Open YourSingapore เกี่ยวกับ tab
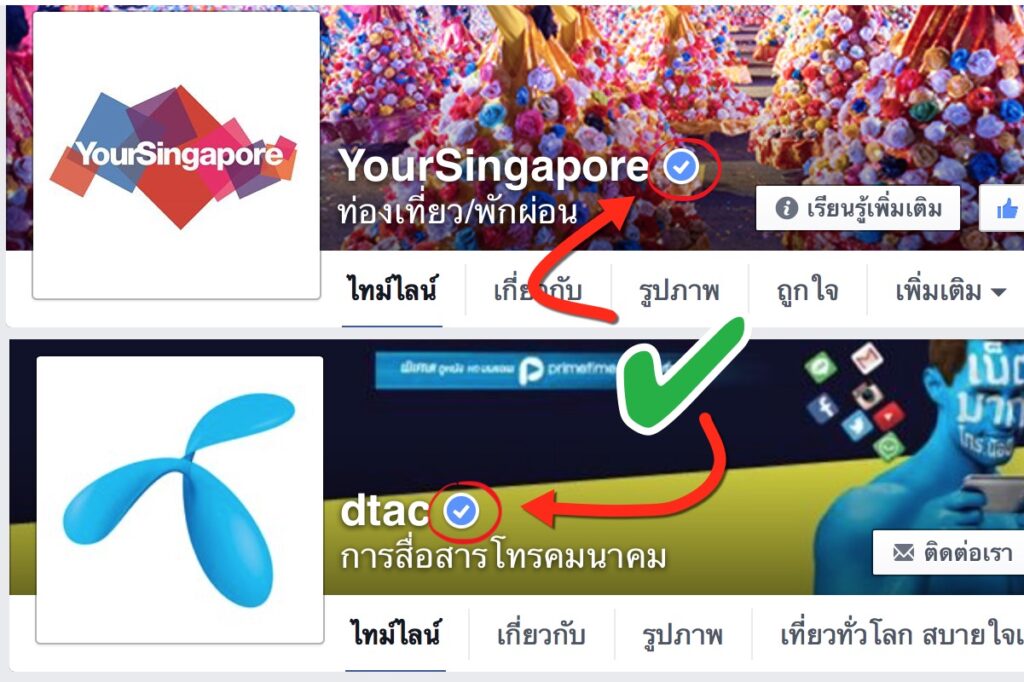 point(537,290)
